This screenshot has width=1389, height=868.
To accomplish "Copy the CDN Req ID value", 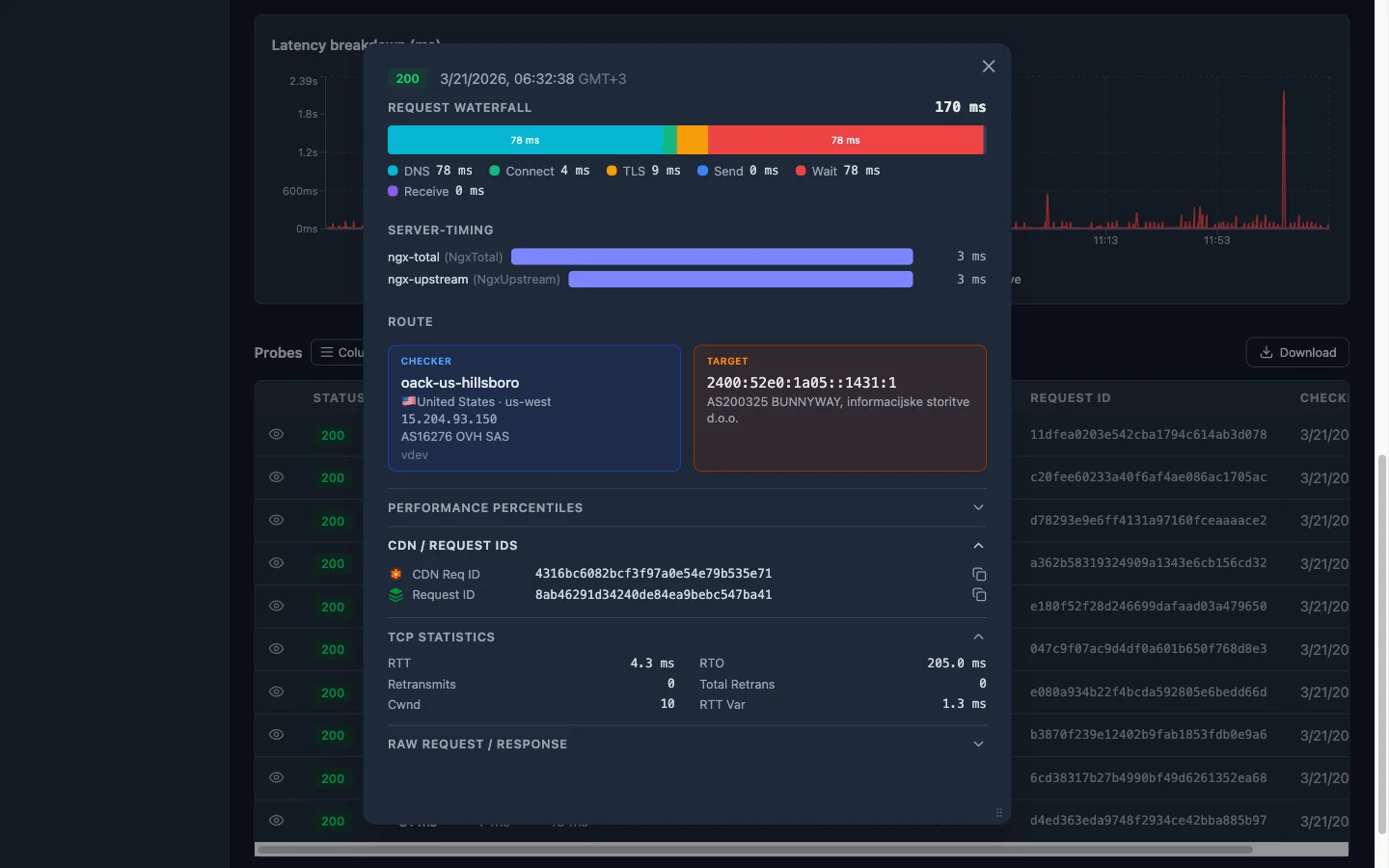I will coord(978,574).
